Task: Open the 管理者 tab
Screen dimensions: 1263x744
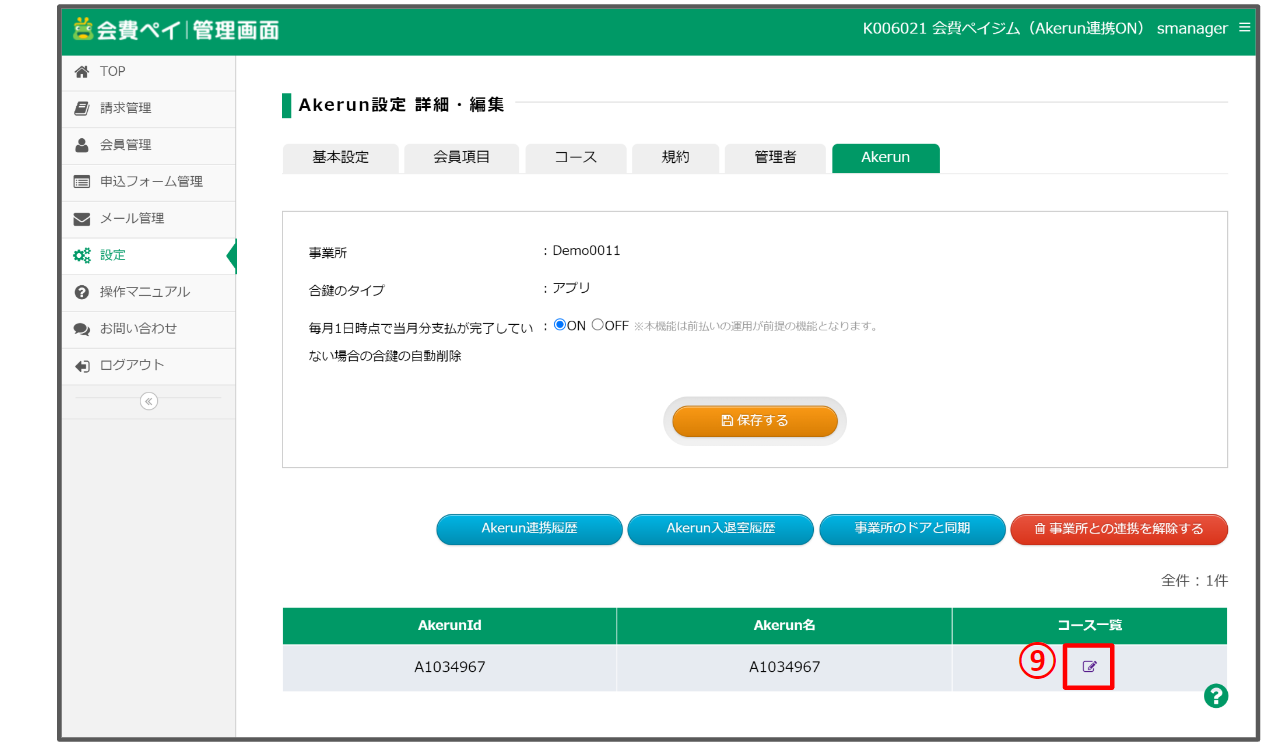Action: tap(775, 158)
